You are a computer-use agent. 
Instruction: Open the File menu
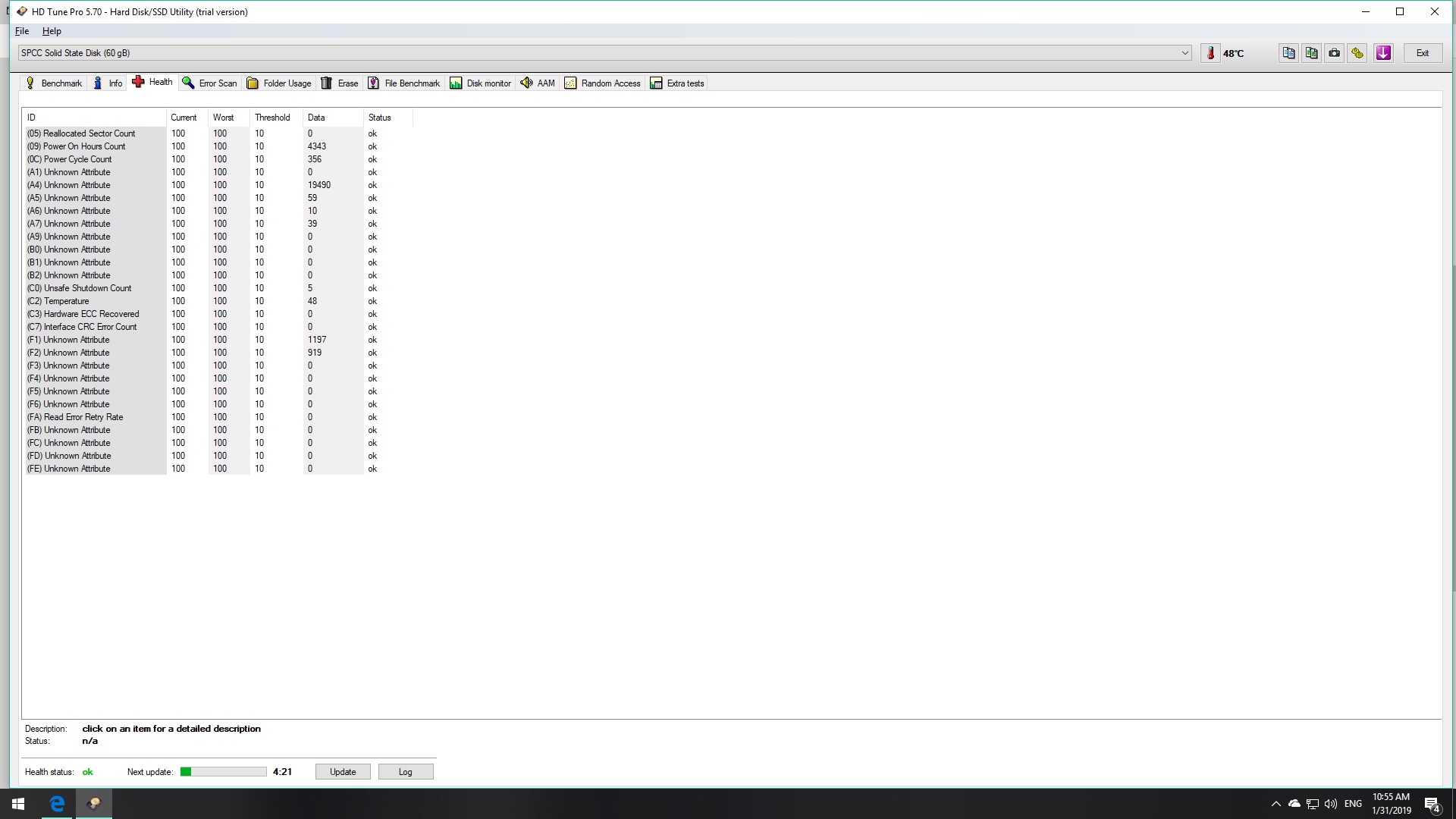[22, 31]
